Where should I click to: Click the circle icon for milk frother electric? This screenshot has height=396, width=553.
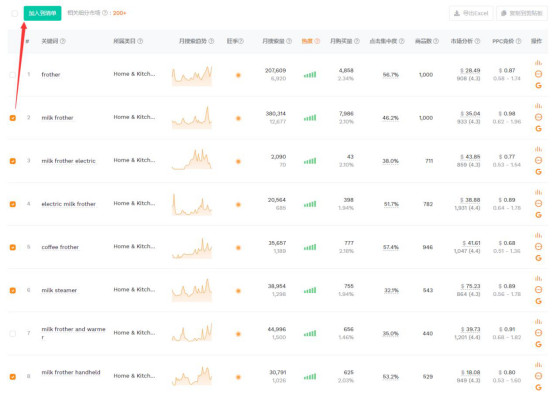[x=538, y=160]
